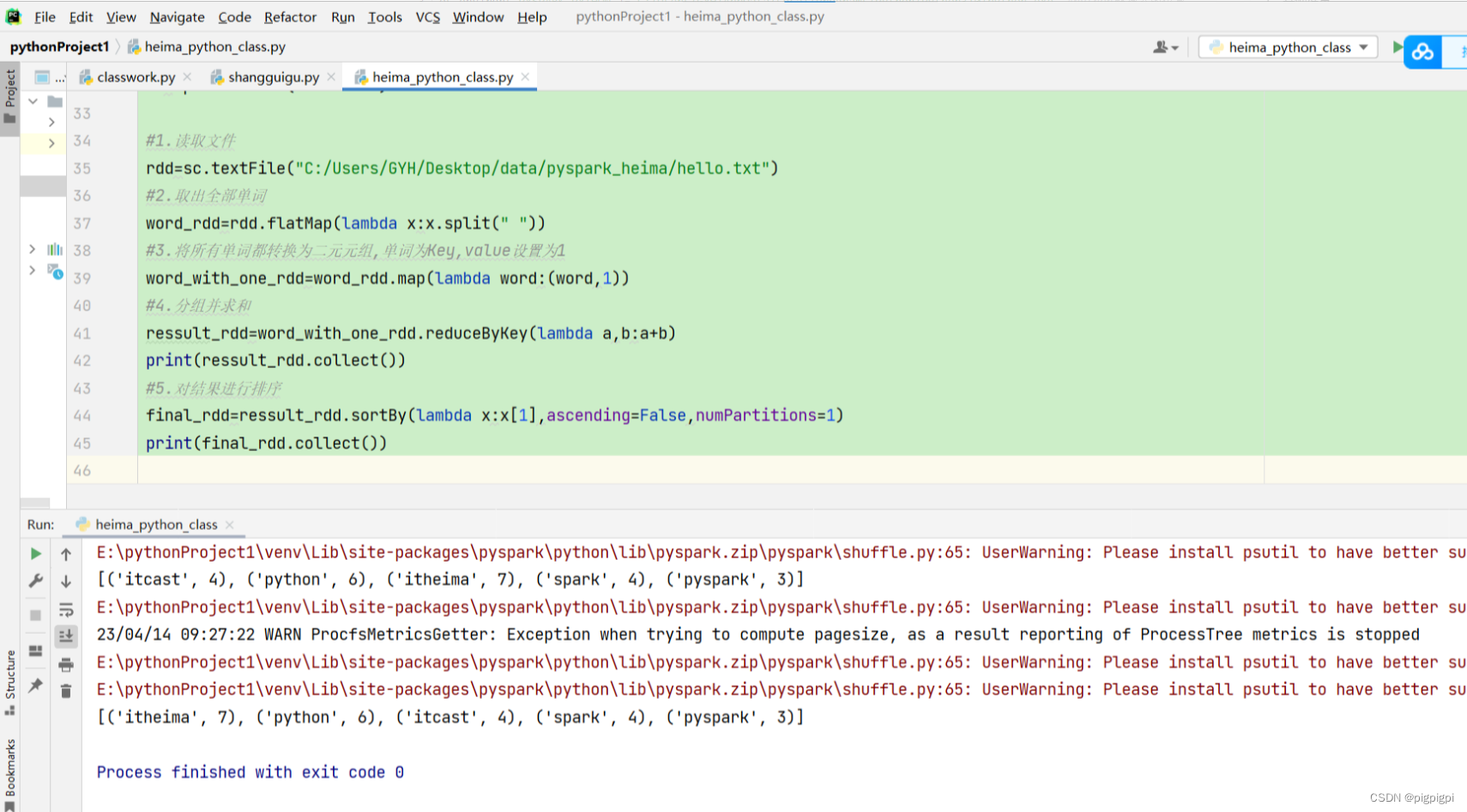Click pythonProject1 breadcrumb
The width and height of the screenshot is (1467, 812).
coord(59,47)
